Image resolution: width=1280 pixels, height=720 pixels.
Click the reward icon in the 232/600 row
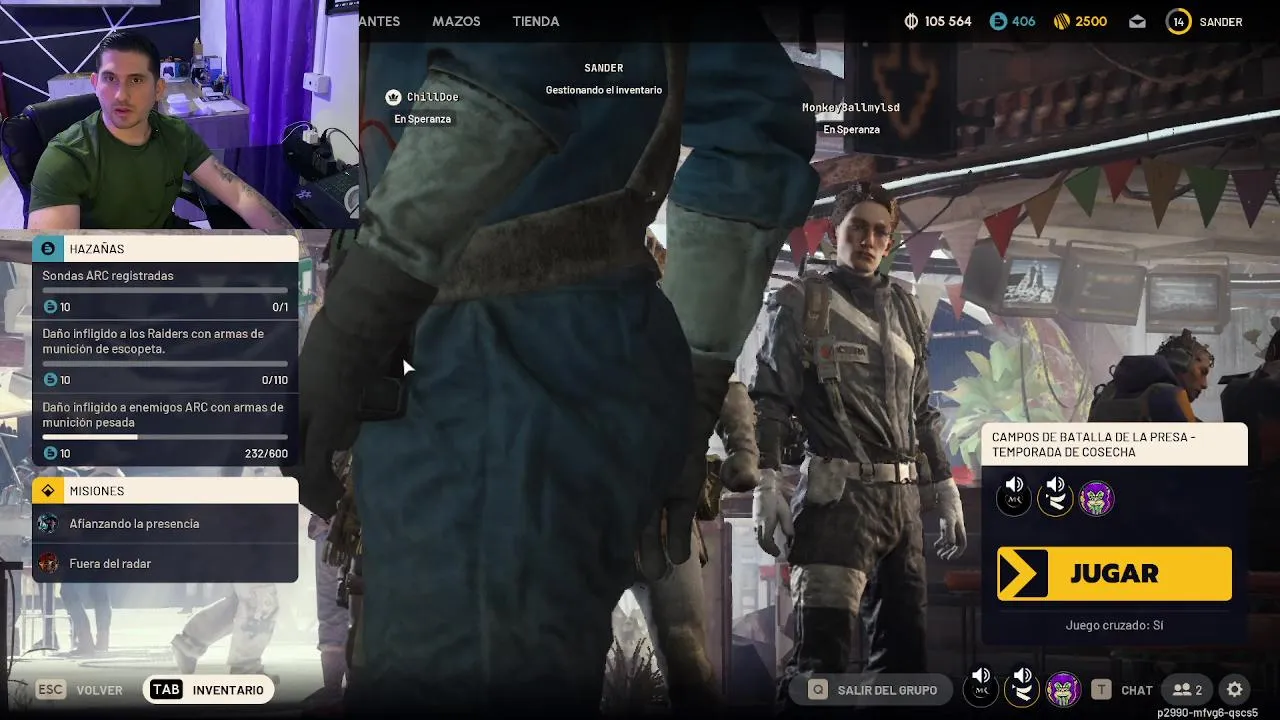click(50, 454)
